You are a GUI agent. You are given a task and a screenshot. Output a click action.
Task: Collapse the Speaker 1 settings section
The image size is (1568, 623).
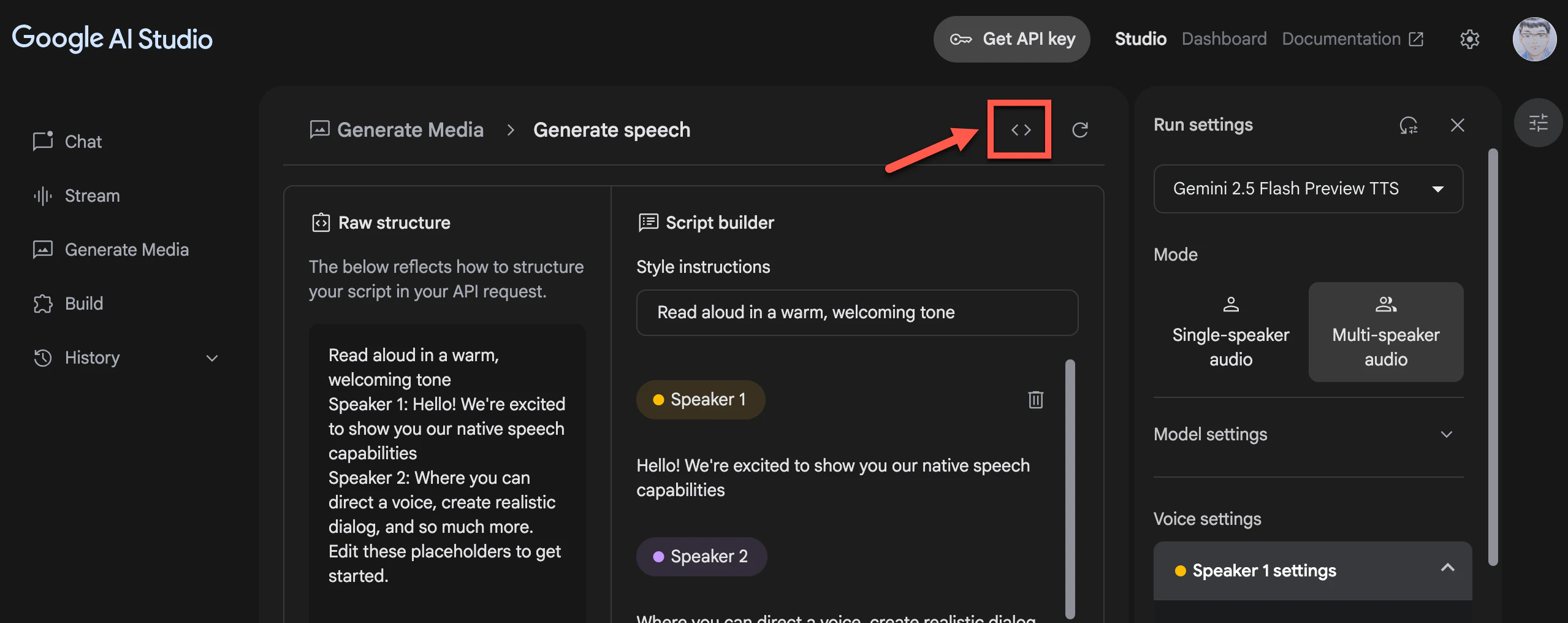coord(1313,570)
